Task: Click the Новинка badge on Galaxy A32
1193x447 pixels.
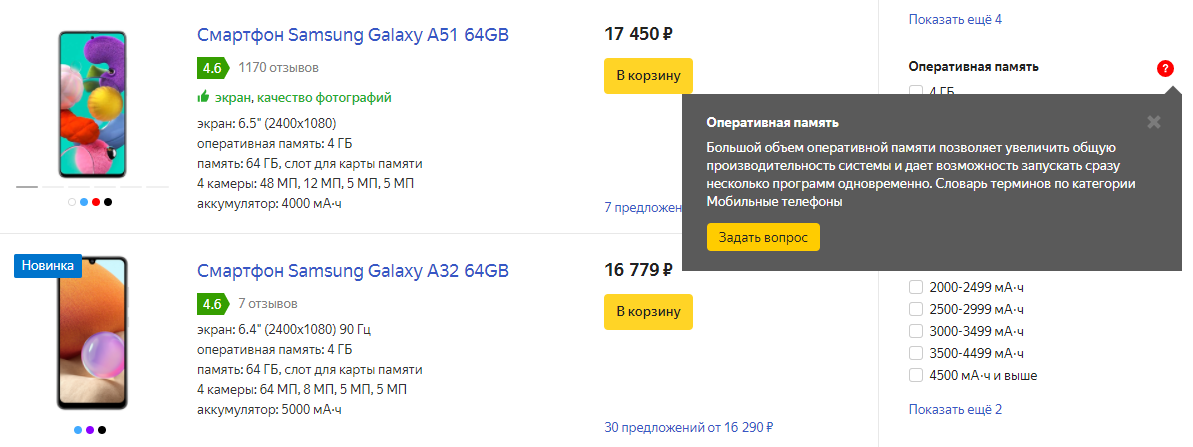Action: point(47,265)
